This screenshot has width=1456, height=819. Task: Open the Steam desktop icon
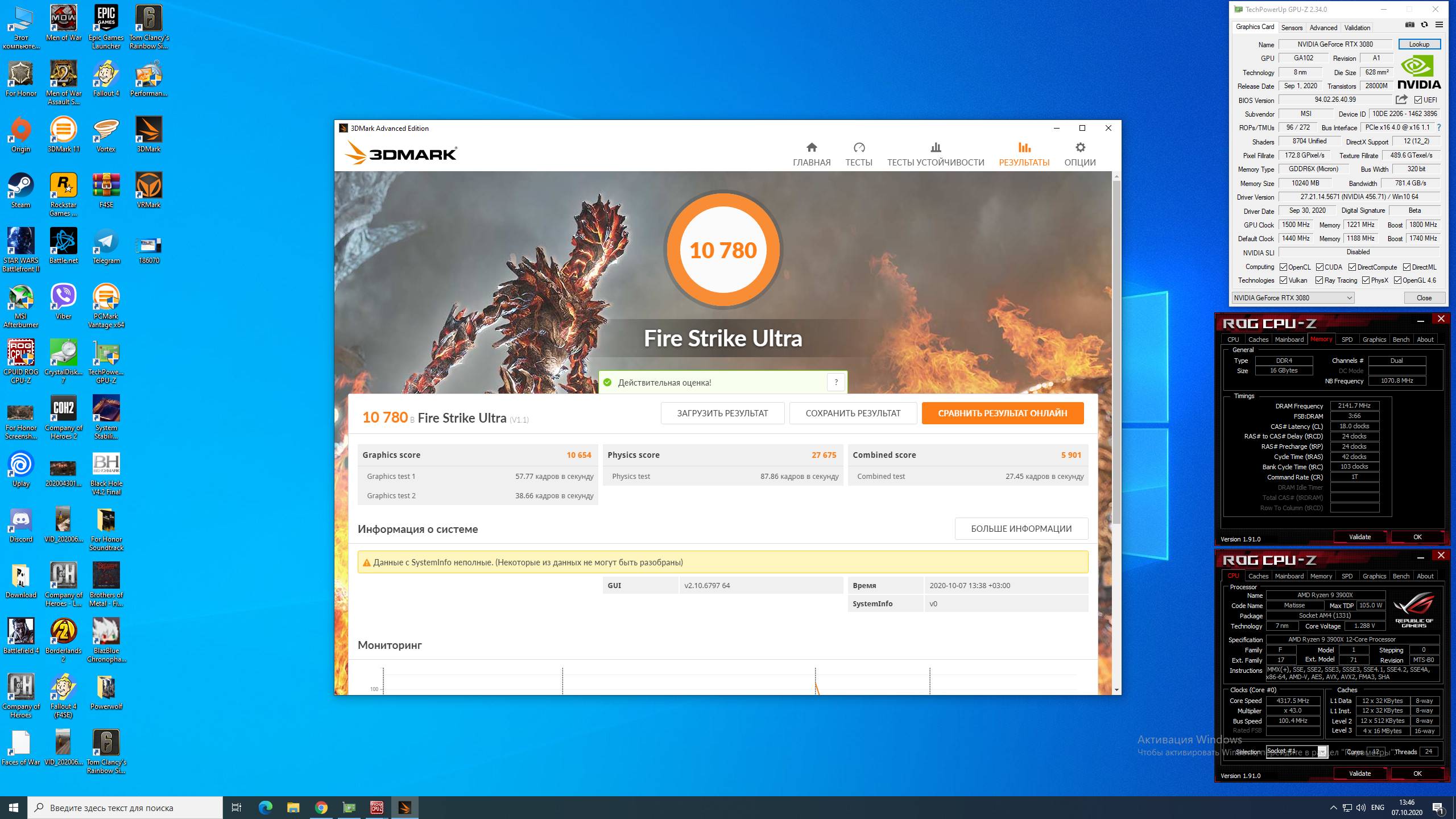pyautogui.click(x=20, y=191)
